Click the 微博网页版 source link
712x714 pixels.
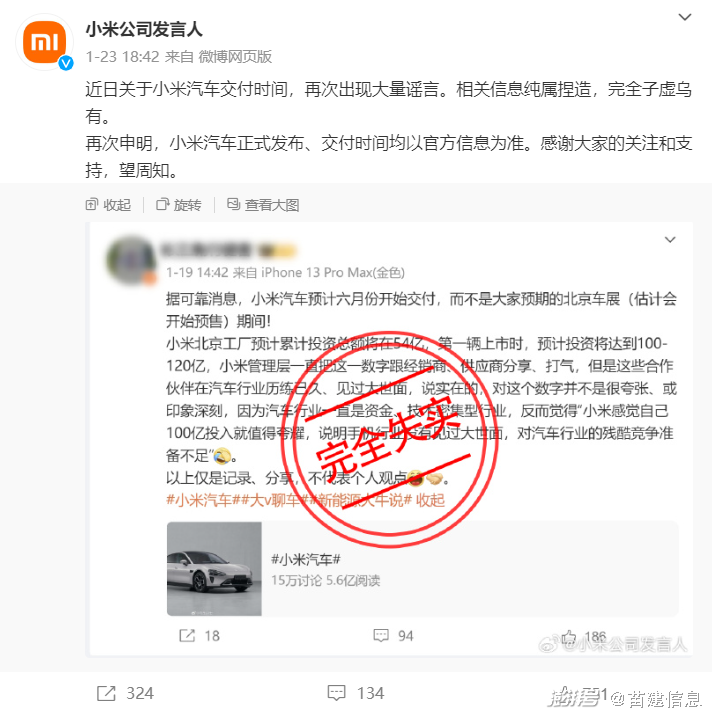235,56
